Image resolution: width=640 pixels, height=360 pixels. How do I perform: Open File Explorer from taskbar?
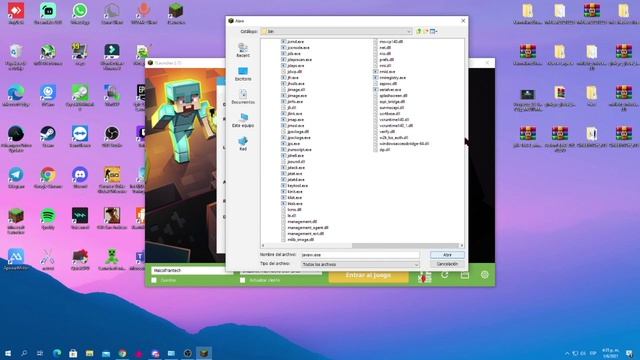pos(89,353)
